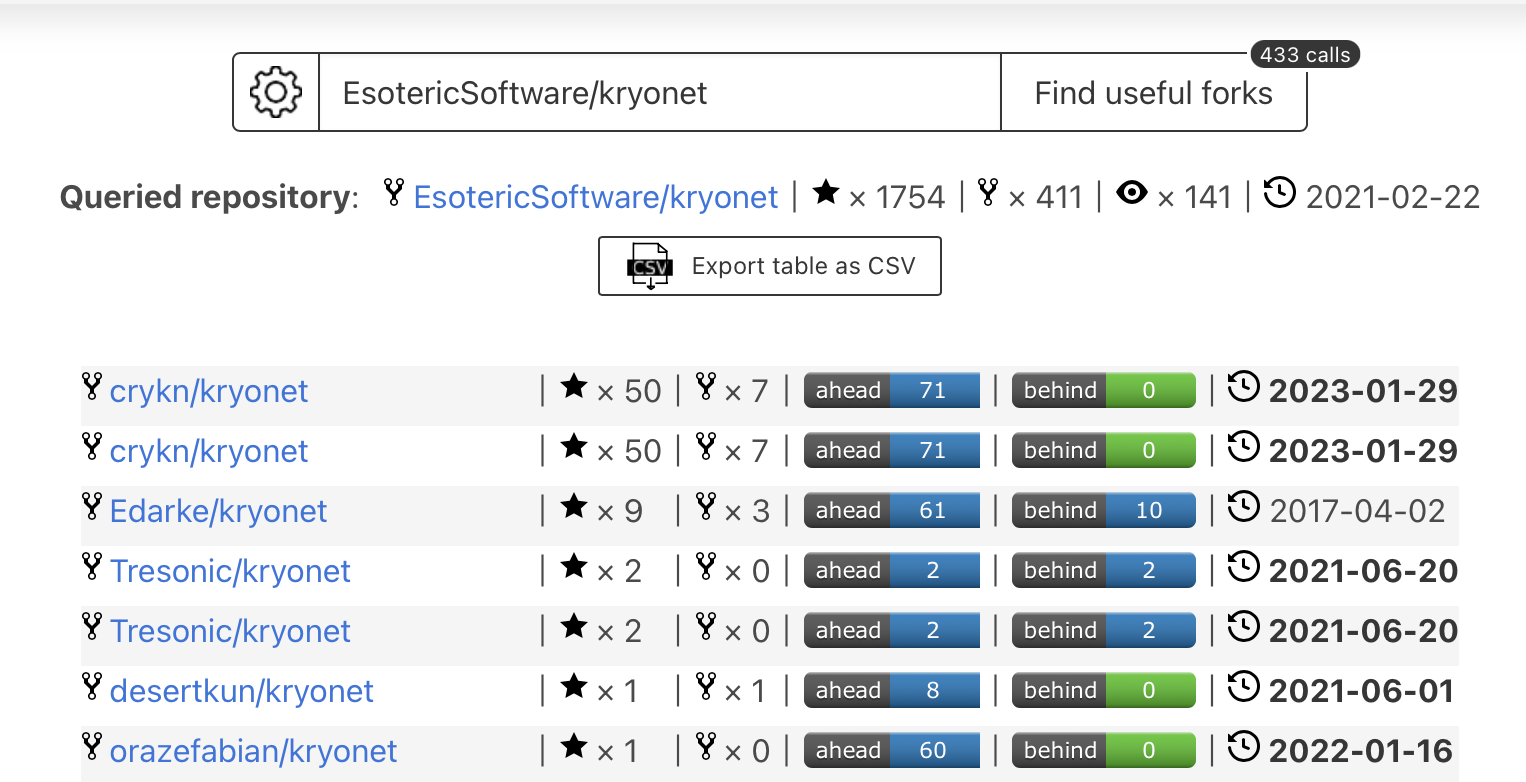This screenshot has height=782, width=1526.
Task: Click the repository name input field
Action: click(660, 91)
